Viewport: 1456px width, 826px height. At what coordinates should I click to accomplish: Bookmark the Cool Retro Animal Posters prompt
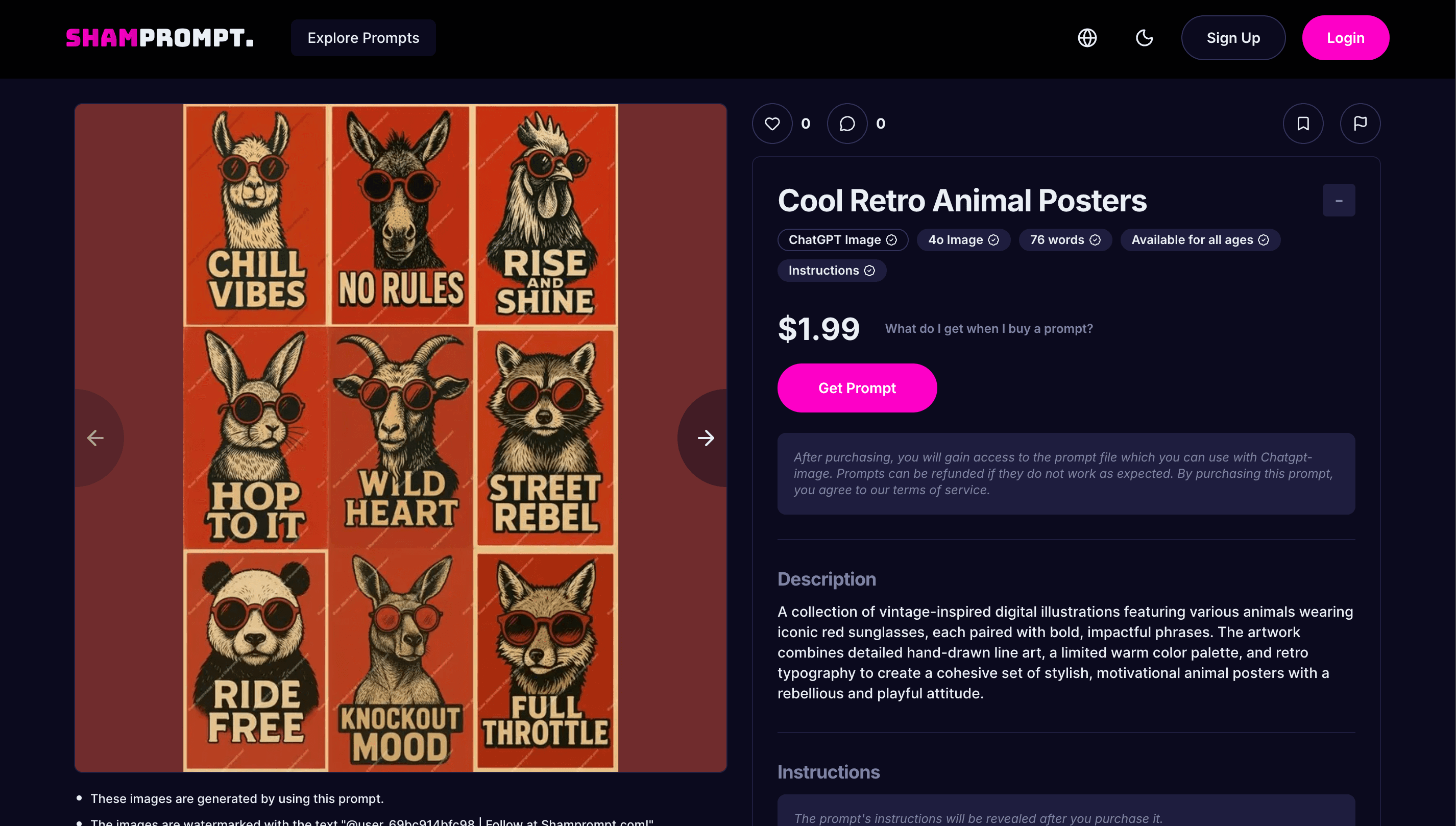1303,124
